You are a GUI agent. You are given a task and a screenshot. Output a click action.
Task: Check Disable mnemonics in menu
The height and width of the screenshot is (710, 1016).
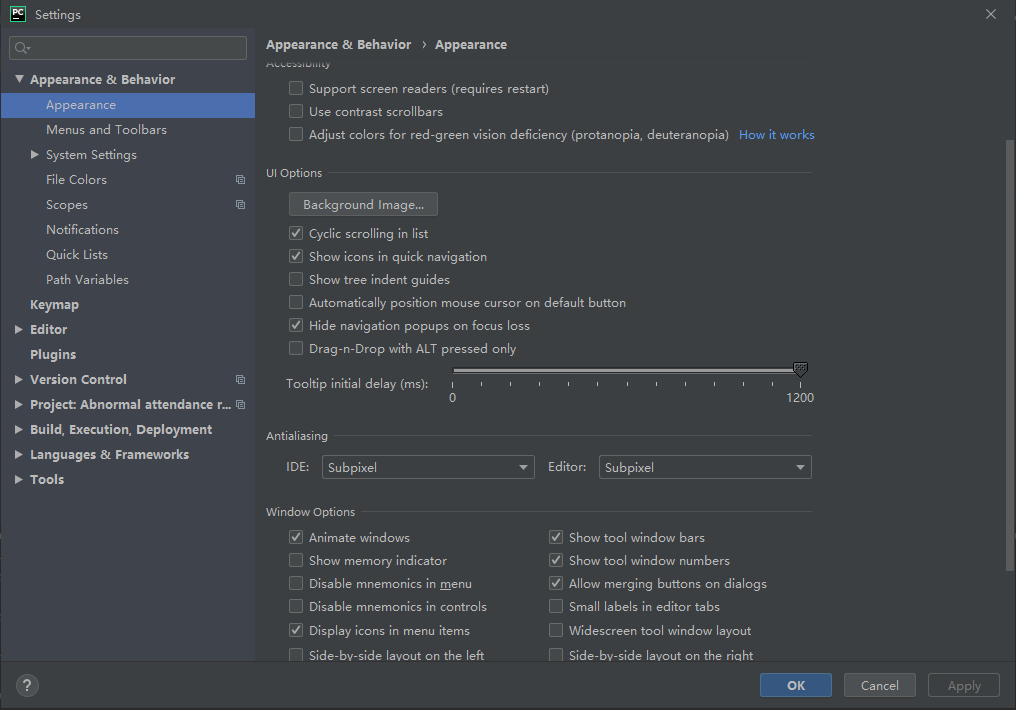coord(295,583)
